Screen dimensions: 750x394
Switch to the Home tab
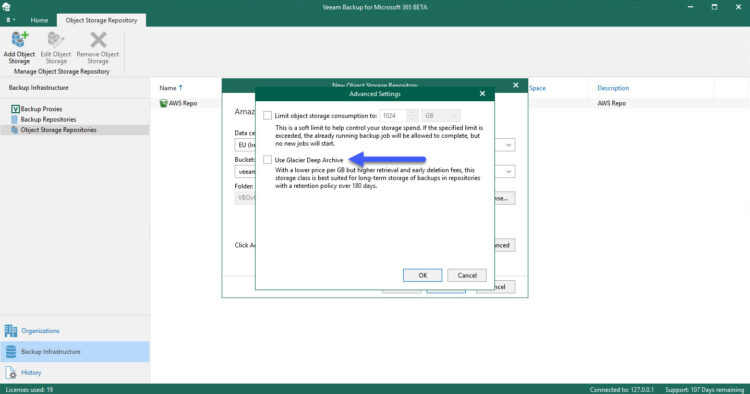pyautogui.click(x=39, y=20)
